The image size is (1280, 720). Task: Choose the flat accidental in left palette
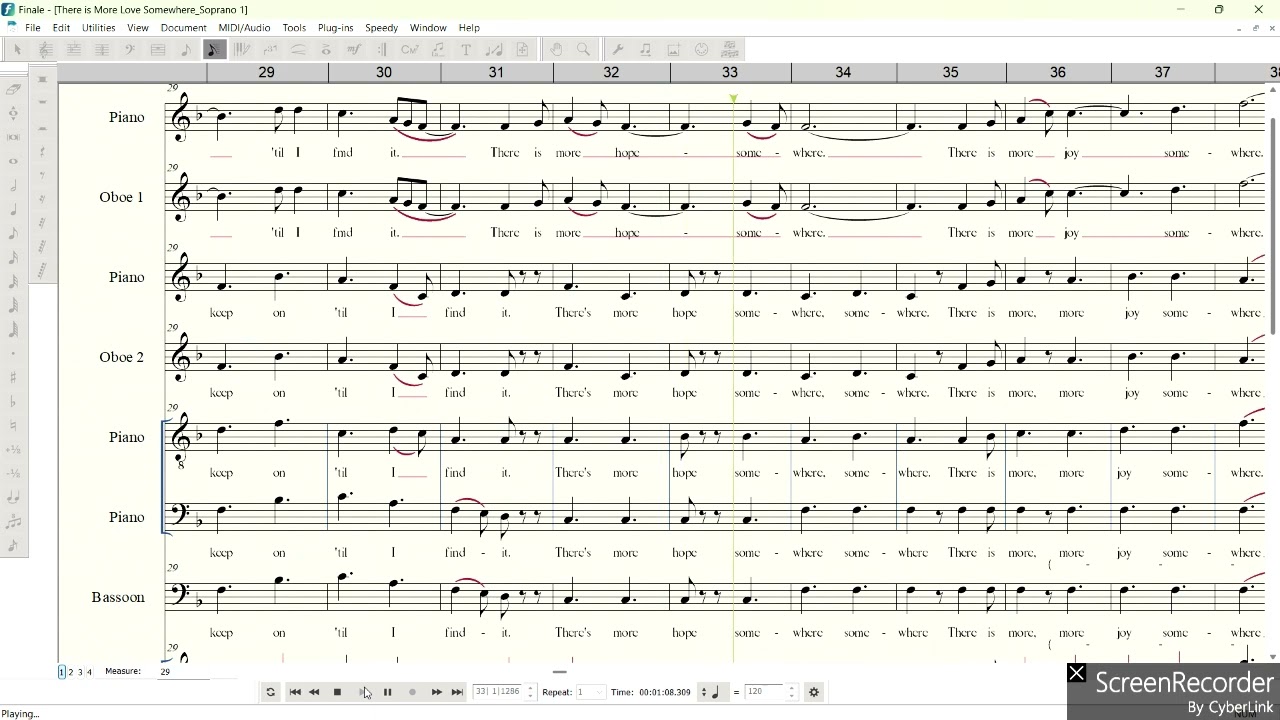[13, 401]
